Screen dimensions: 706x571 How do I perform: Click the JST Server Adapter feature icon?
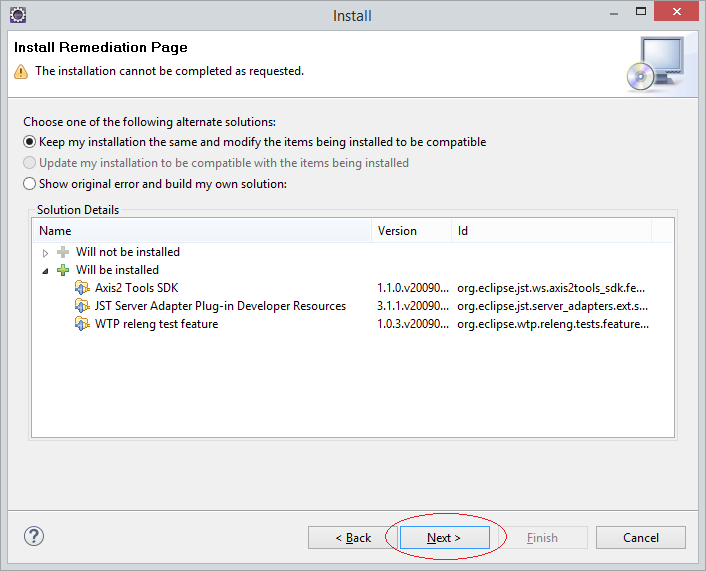82,306
